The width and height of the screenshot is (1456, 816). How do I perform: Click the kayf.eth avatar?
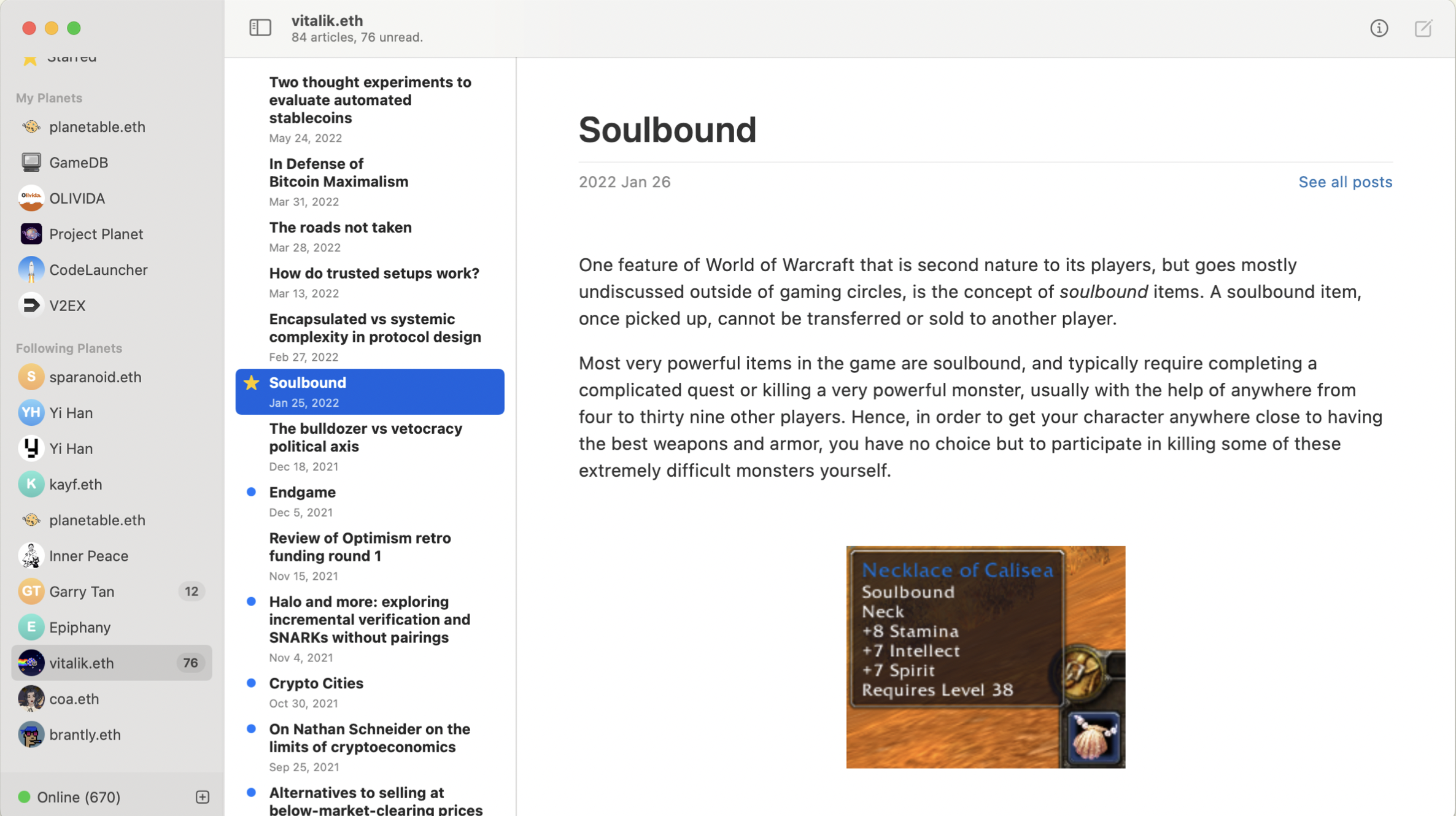pos(31,484)
